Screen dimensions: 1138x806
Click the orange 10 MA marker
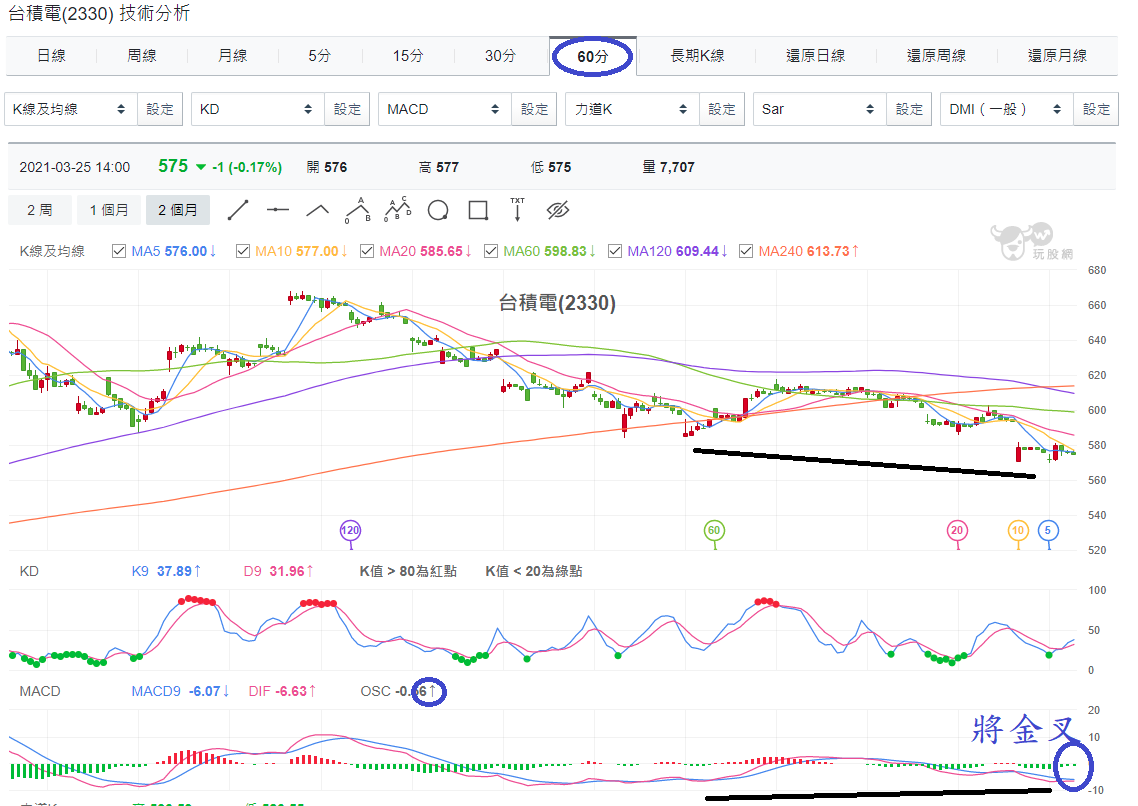(1018, 530)
